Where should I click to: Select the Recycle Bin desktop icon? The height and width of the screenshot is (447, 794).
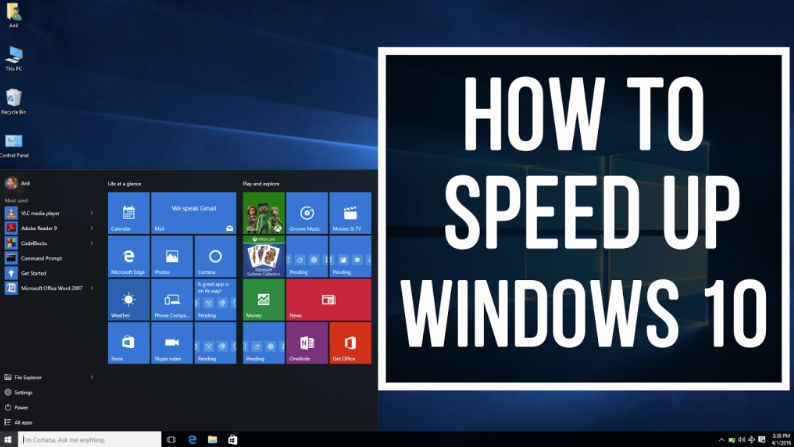point(14,101)
